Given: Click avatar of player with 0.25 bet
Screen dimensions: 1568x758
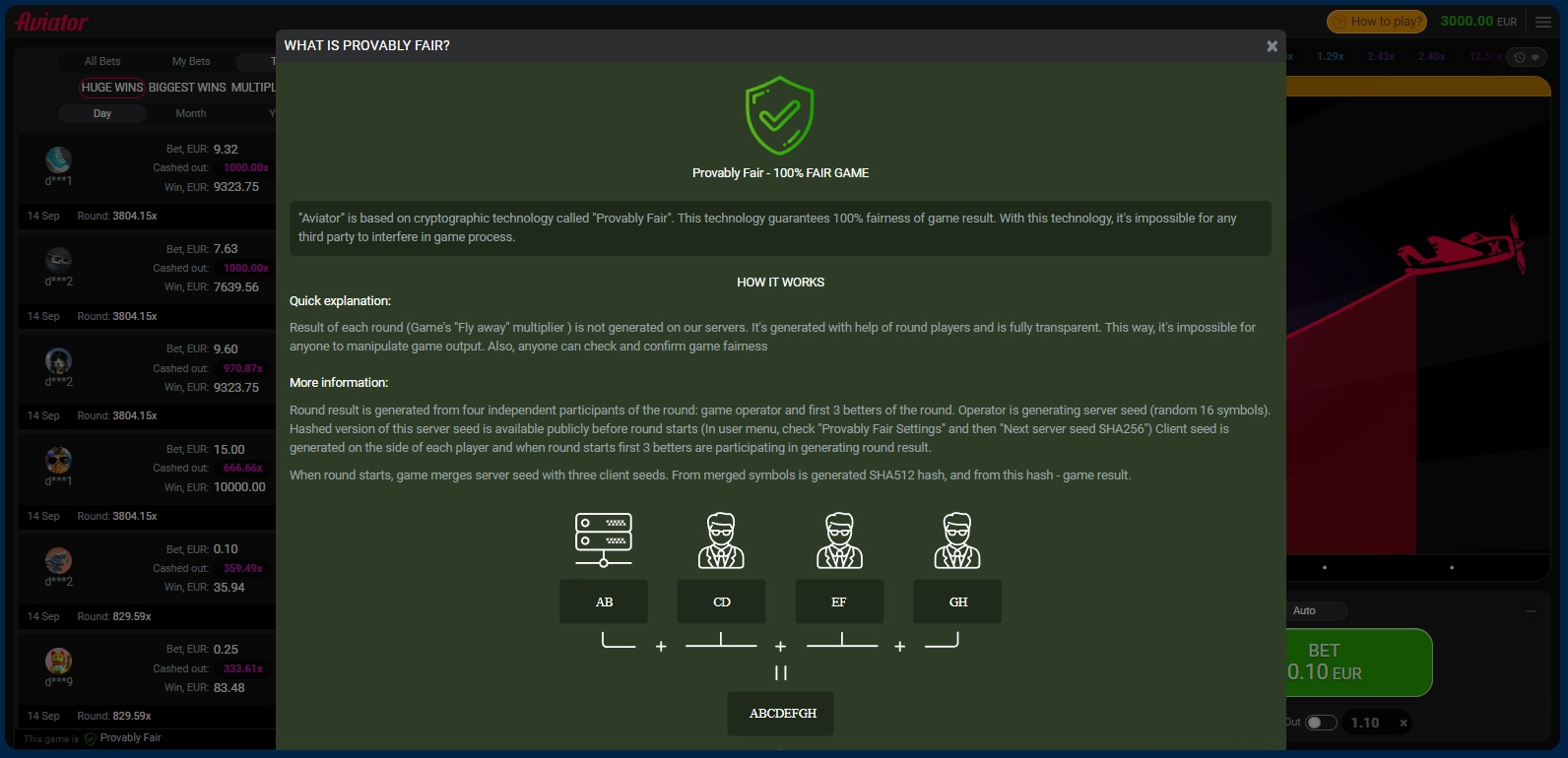Looking at the screenshot, I should coord(58,661).
